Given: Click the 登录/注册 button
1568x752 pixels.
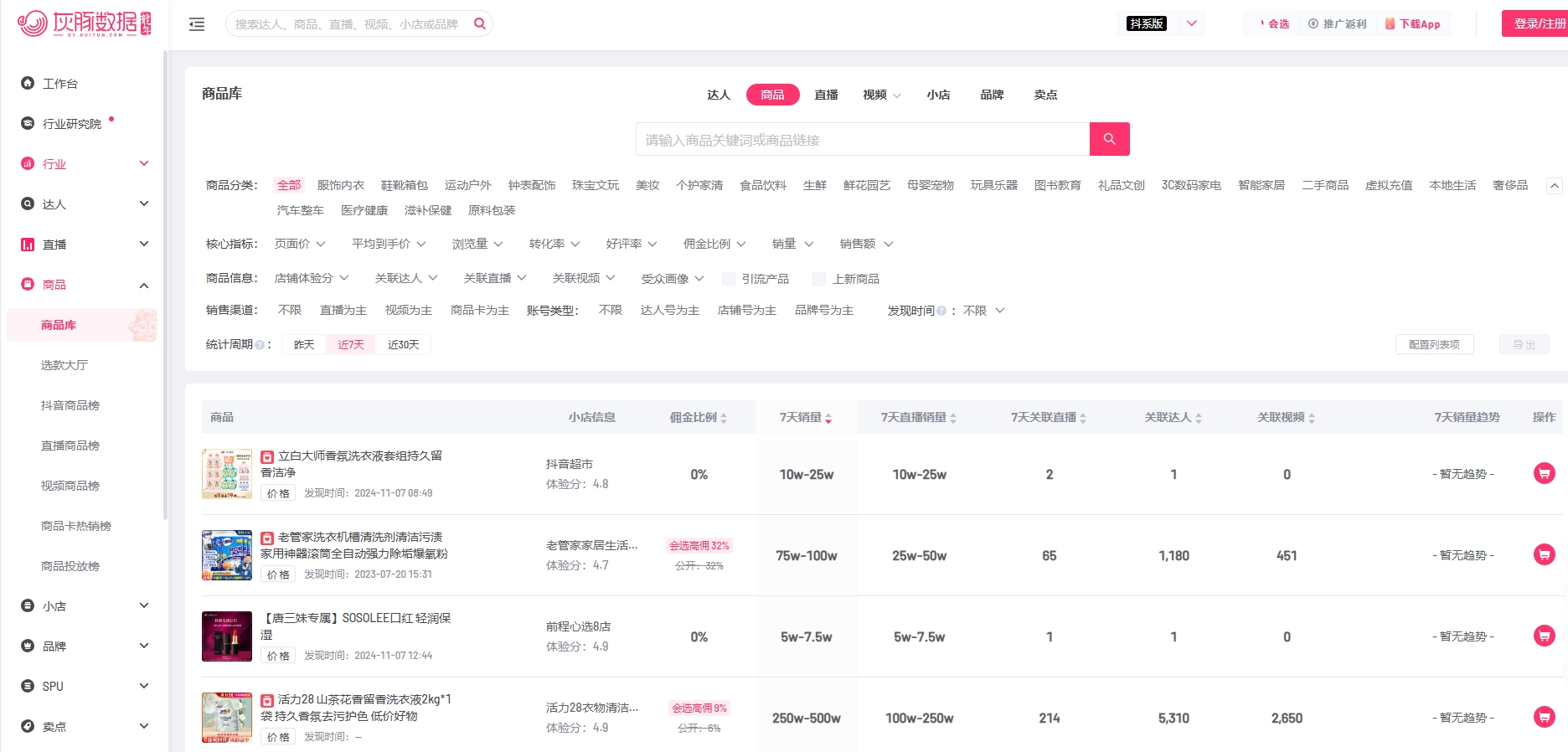Looking at the screenshot, I should (x=1536, y=23).
